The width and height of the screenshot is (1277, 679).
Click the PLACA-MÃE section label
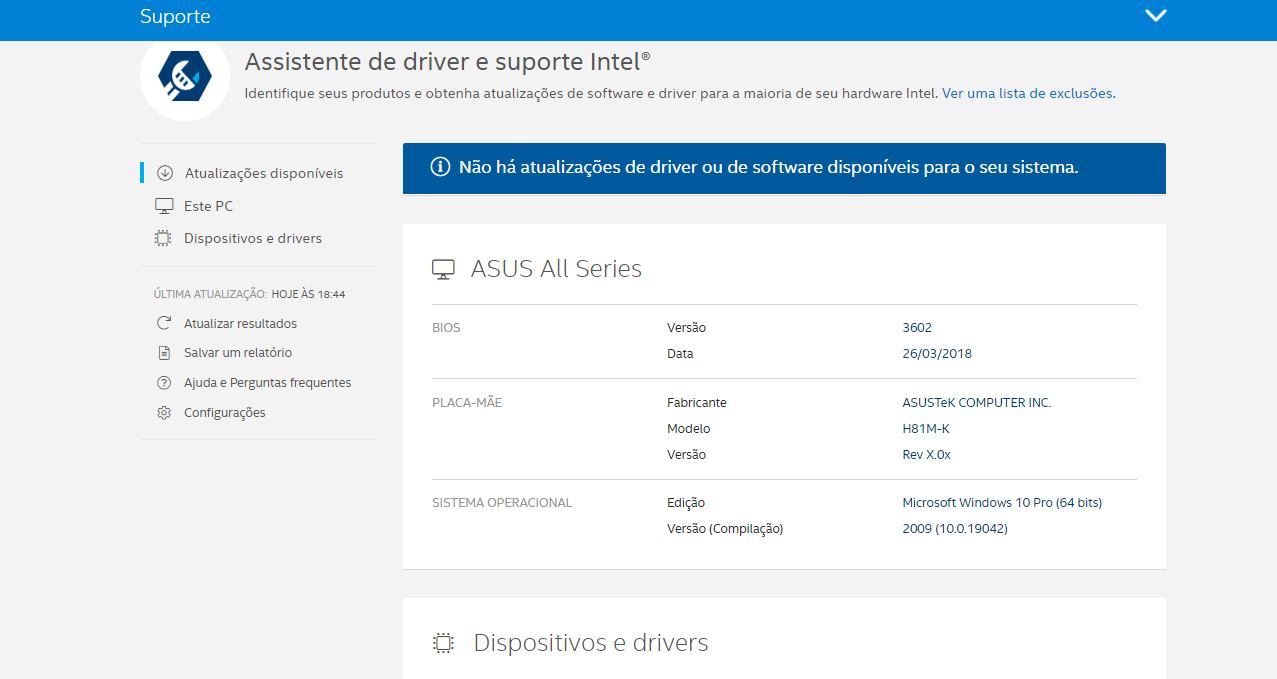pos(467,402)
